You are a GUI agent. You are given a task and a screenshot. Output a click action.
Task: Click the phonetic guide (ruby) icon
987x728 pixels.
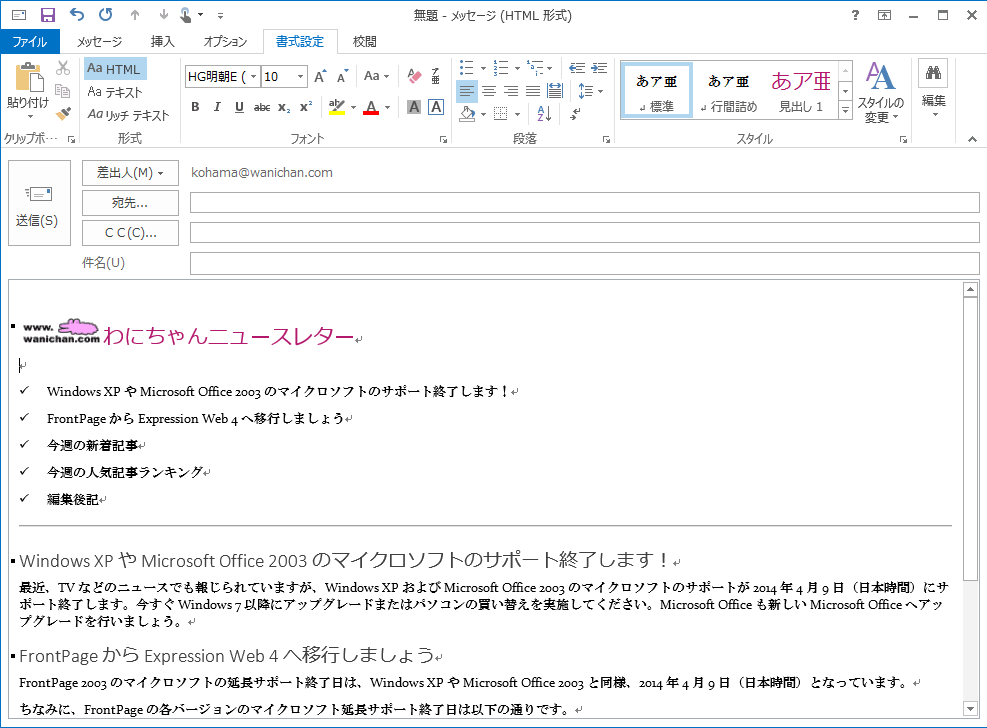click(436, 77)
